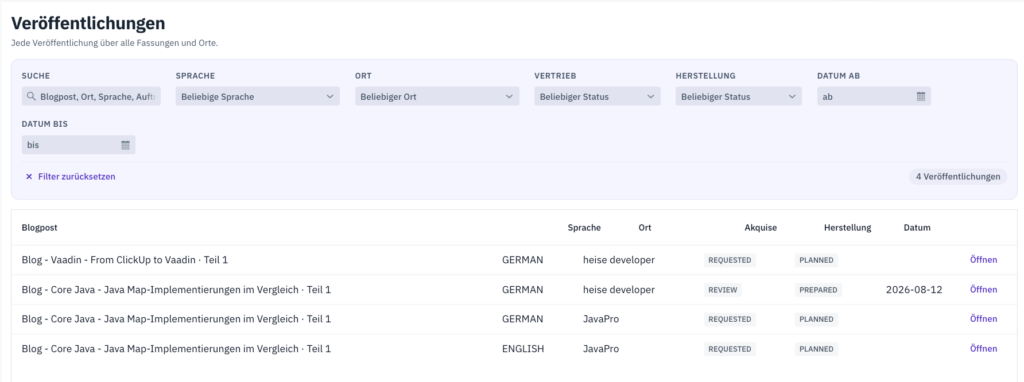
Task: Click the Ort column header
Action: [645, 228]
